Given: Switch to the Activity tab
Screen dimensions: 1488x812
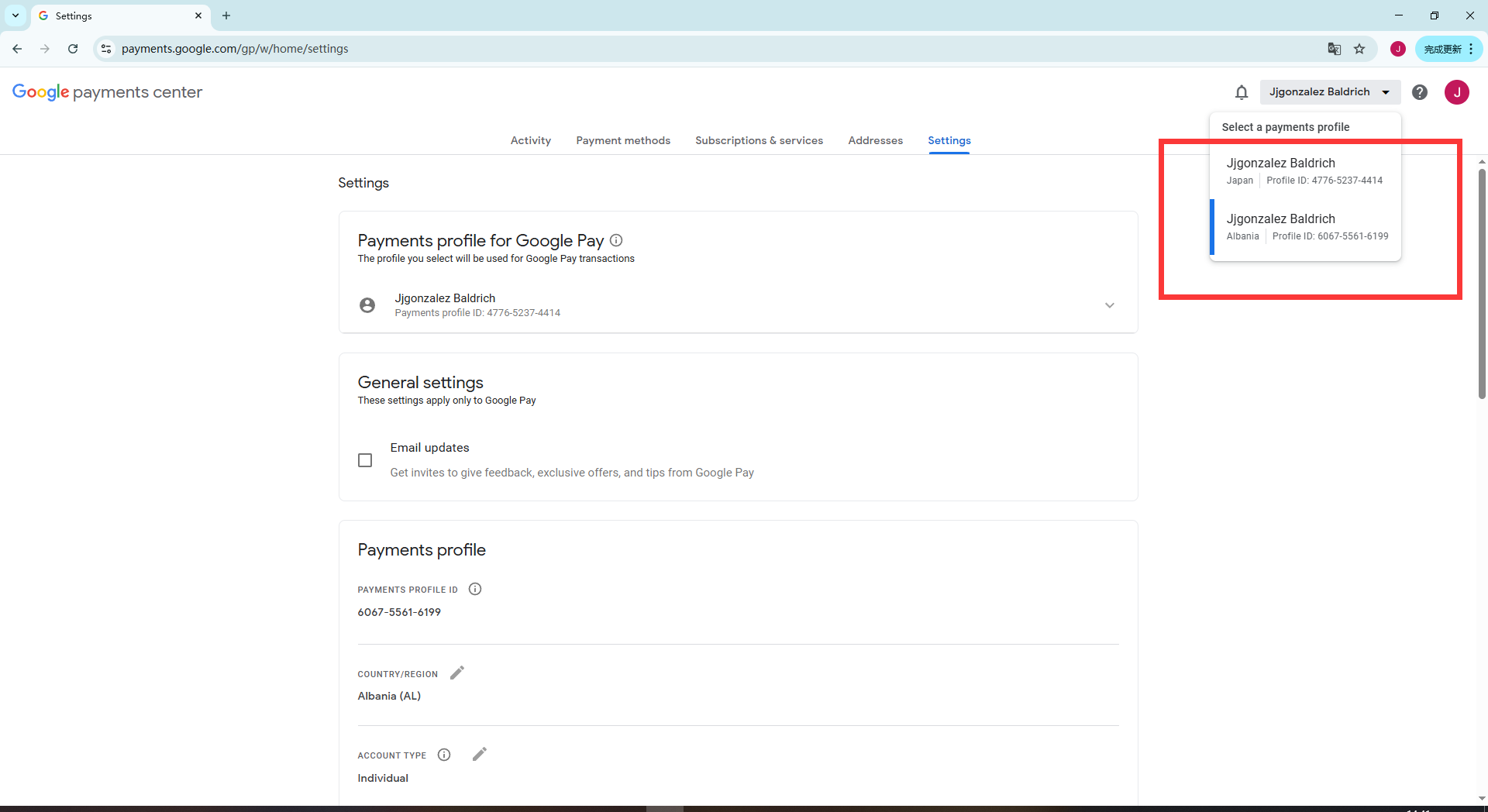Looking at the screenshot, I should (531, 140).
